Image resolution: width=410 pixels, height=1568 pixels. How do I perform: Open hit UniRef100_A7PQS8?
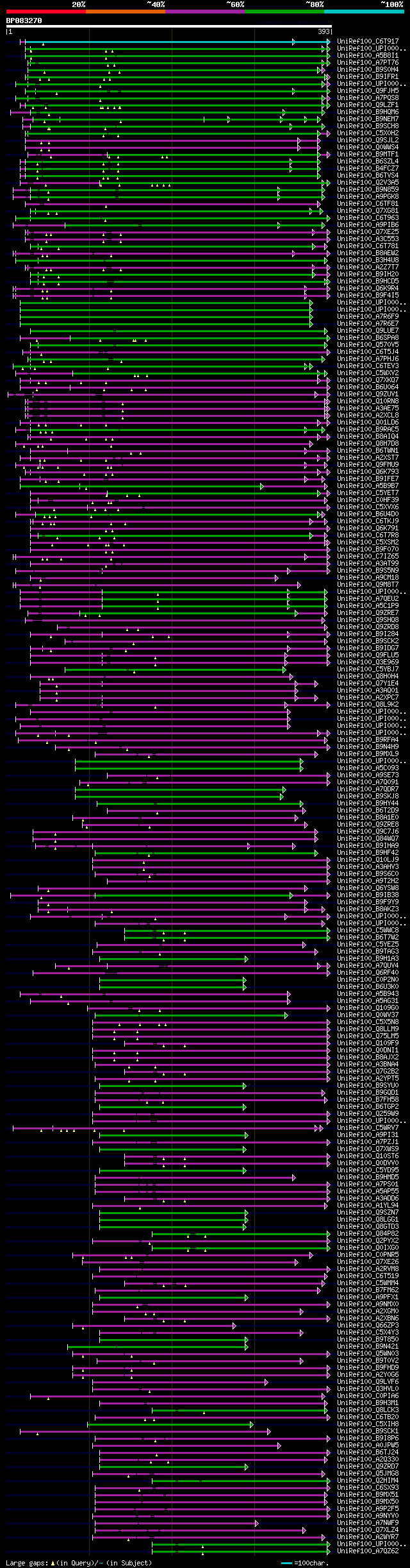(368, 98)
